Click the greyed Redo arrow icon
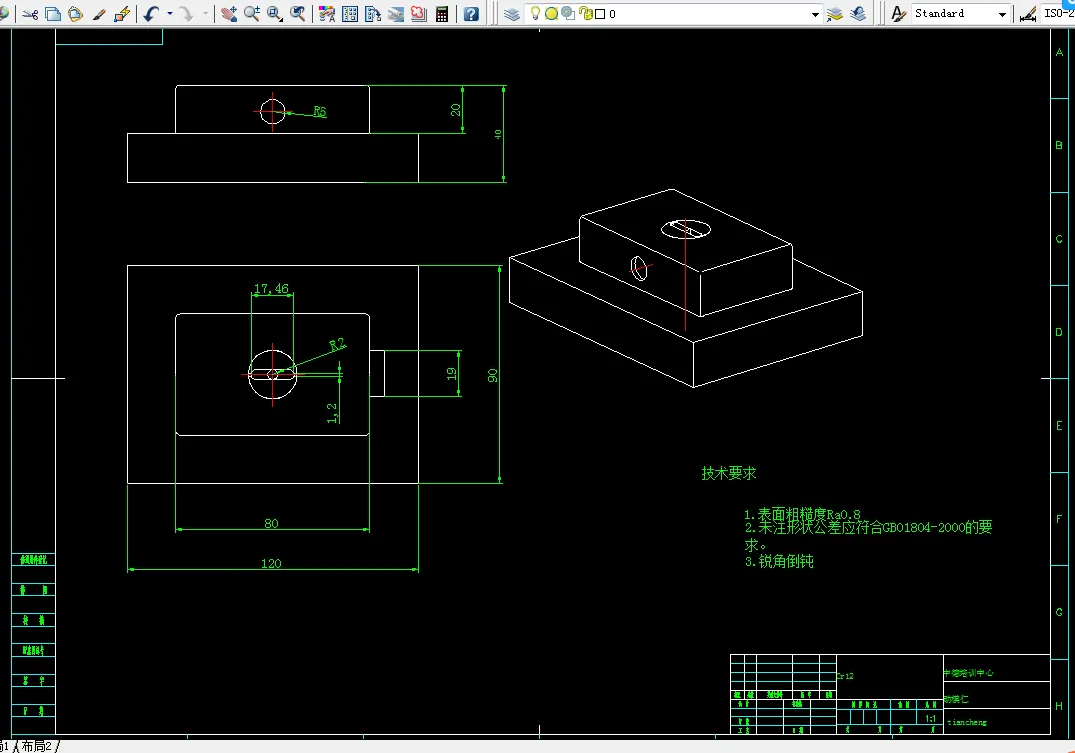This screenshot has width=1075, height=753. point(186,14)
